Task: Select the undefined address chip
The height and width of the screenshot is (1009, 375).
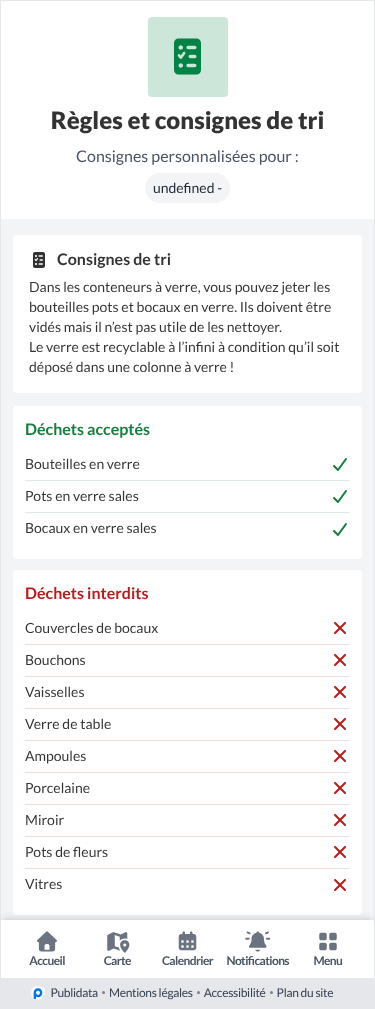Action: pos(187,189)
